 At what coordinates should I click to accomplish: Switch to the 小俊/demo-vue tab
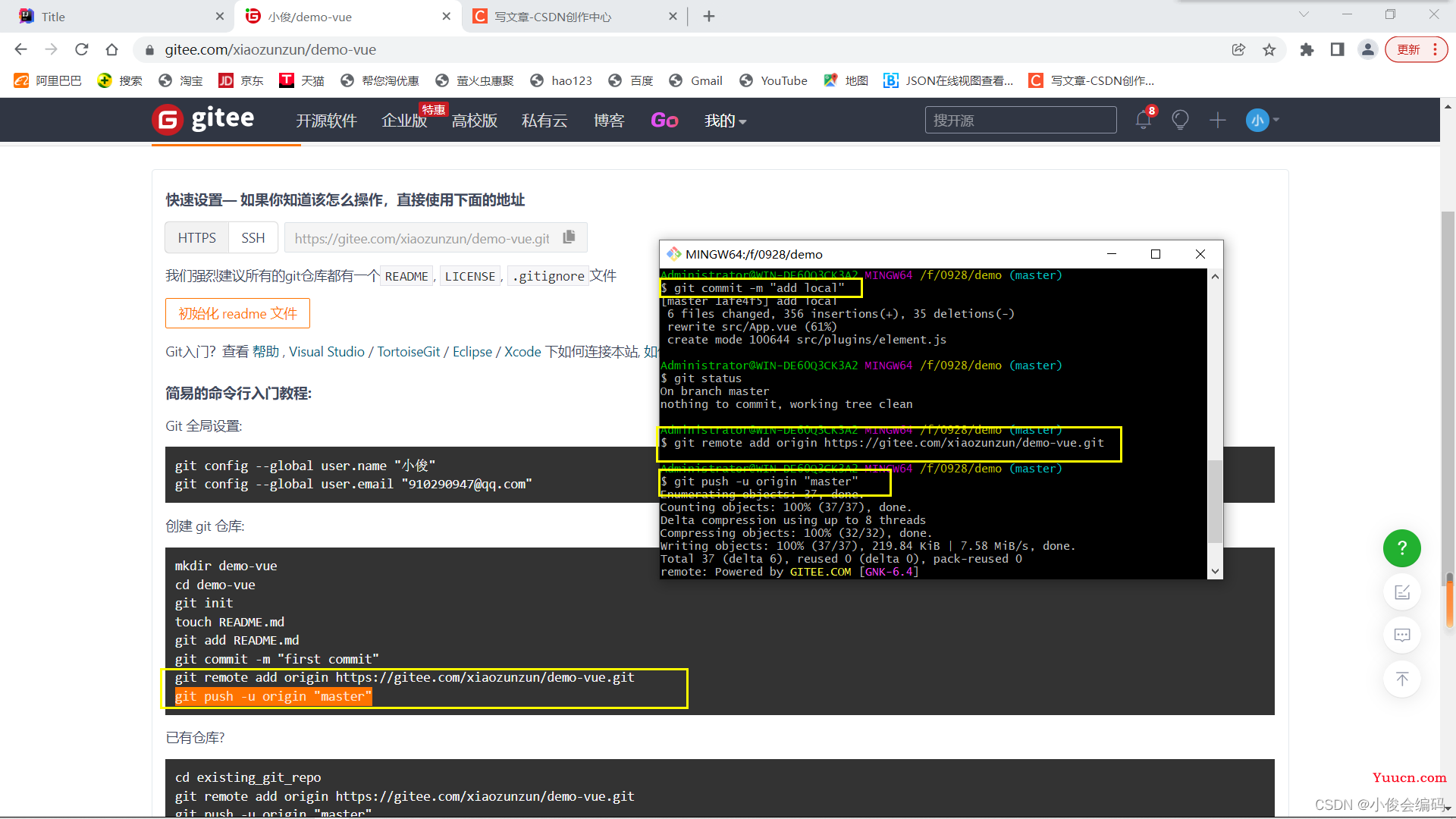point(348,16)
